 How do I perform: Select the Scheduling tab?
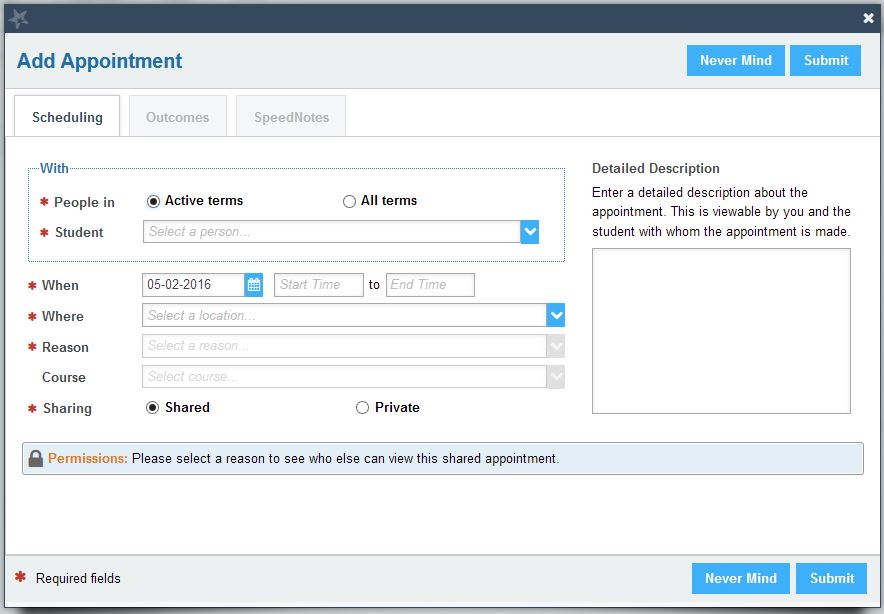[66, 116]
